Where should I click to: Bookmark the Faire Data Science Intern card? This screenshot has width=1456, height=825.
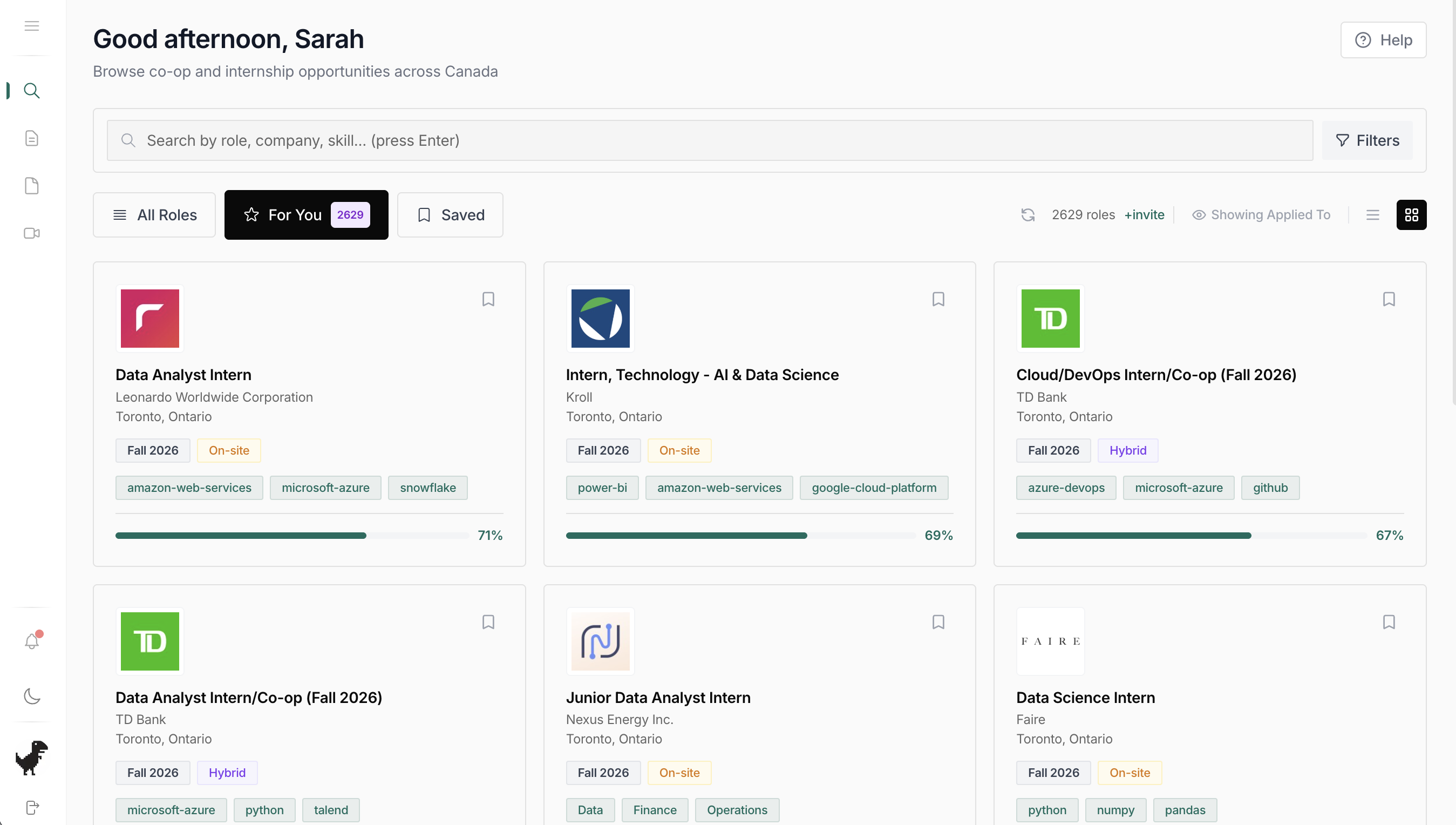point(1389,622)
